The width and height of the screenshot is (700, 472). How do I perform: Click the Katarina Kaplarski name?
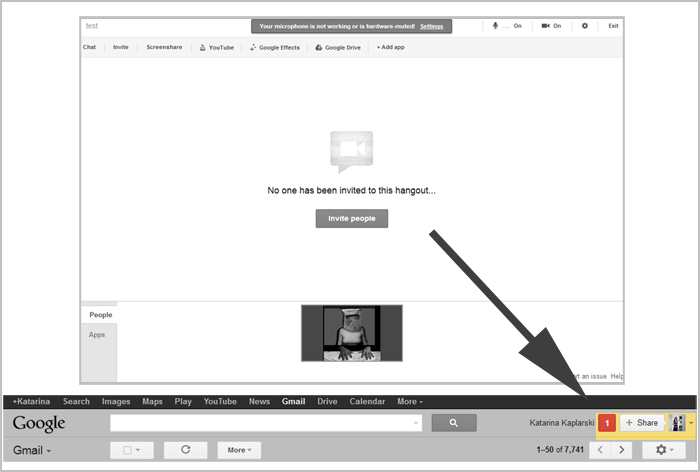[x=562, y=423]
